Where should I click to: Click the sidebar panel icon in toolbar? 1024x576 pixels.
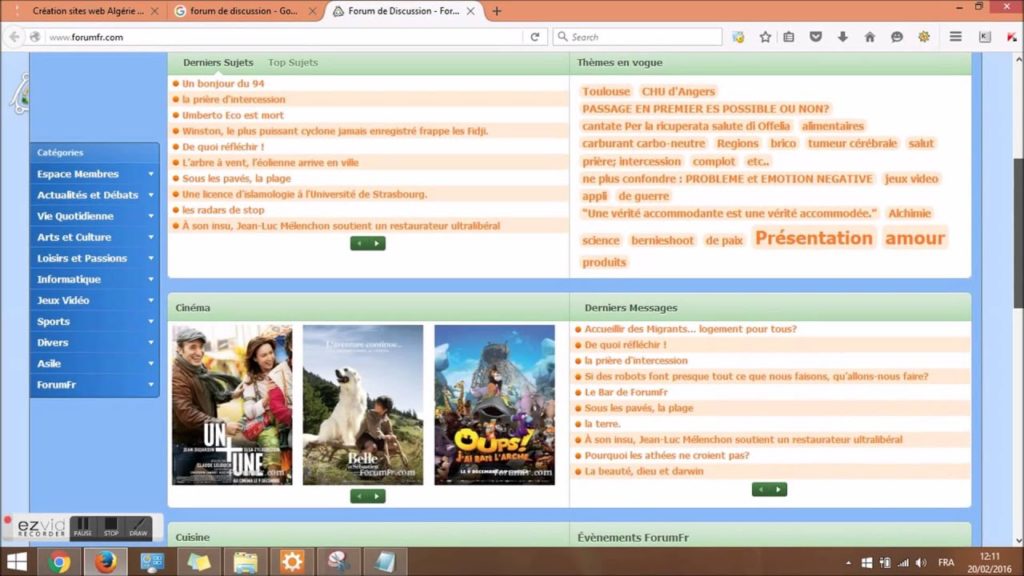(x=985, y=37)
